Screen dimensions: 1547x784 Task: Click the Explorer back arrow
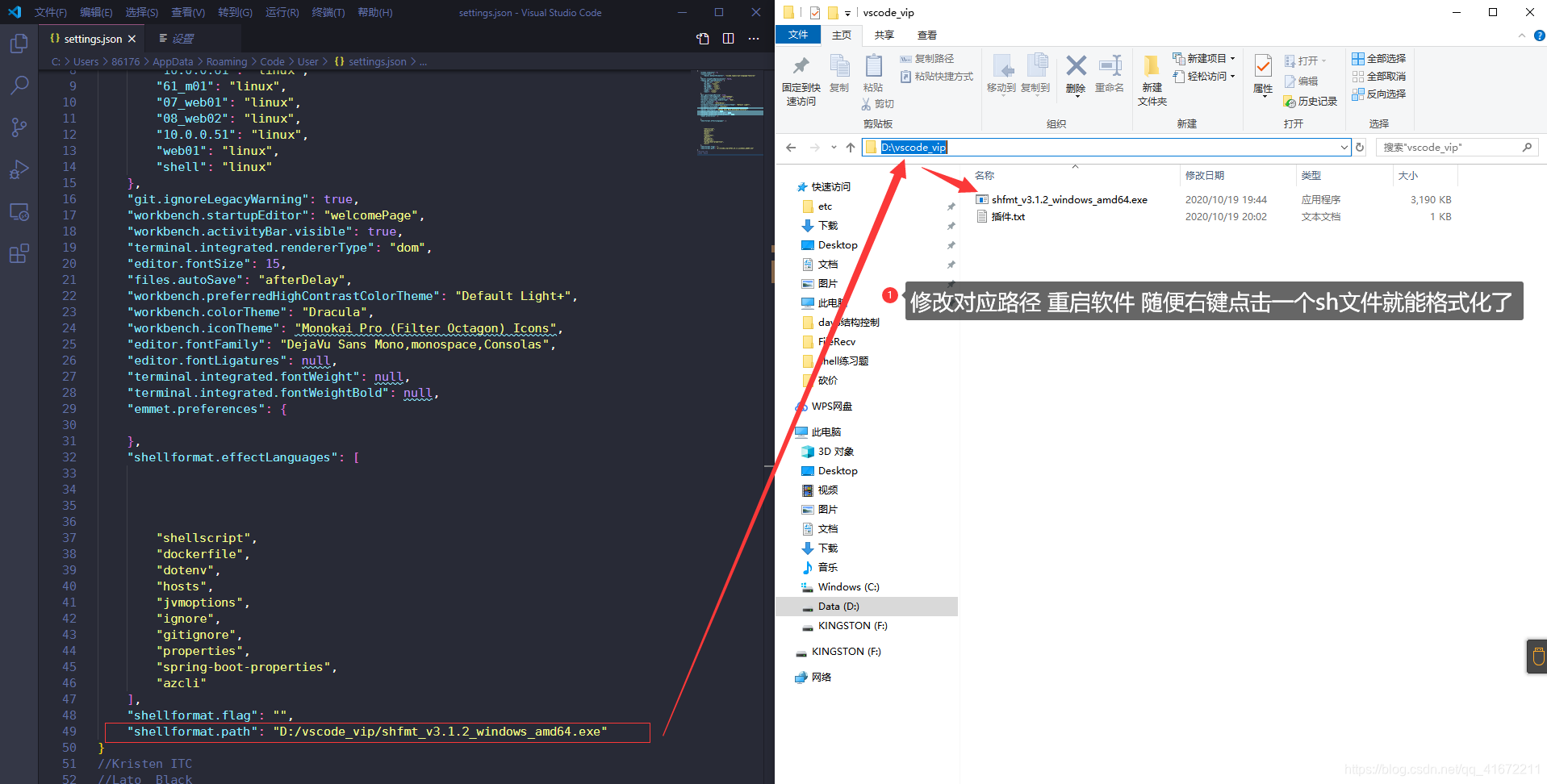point(791,147)
